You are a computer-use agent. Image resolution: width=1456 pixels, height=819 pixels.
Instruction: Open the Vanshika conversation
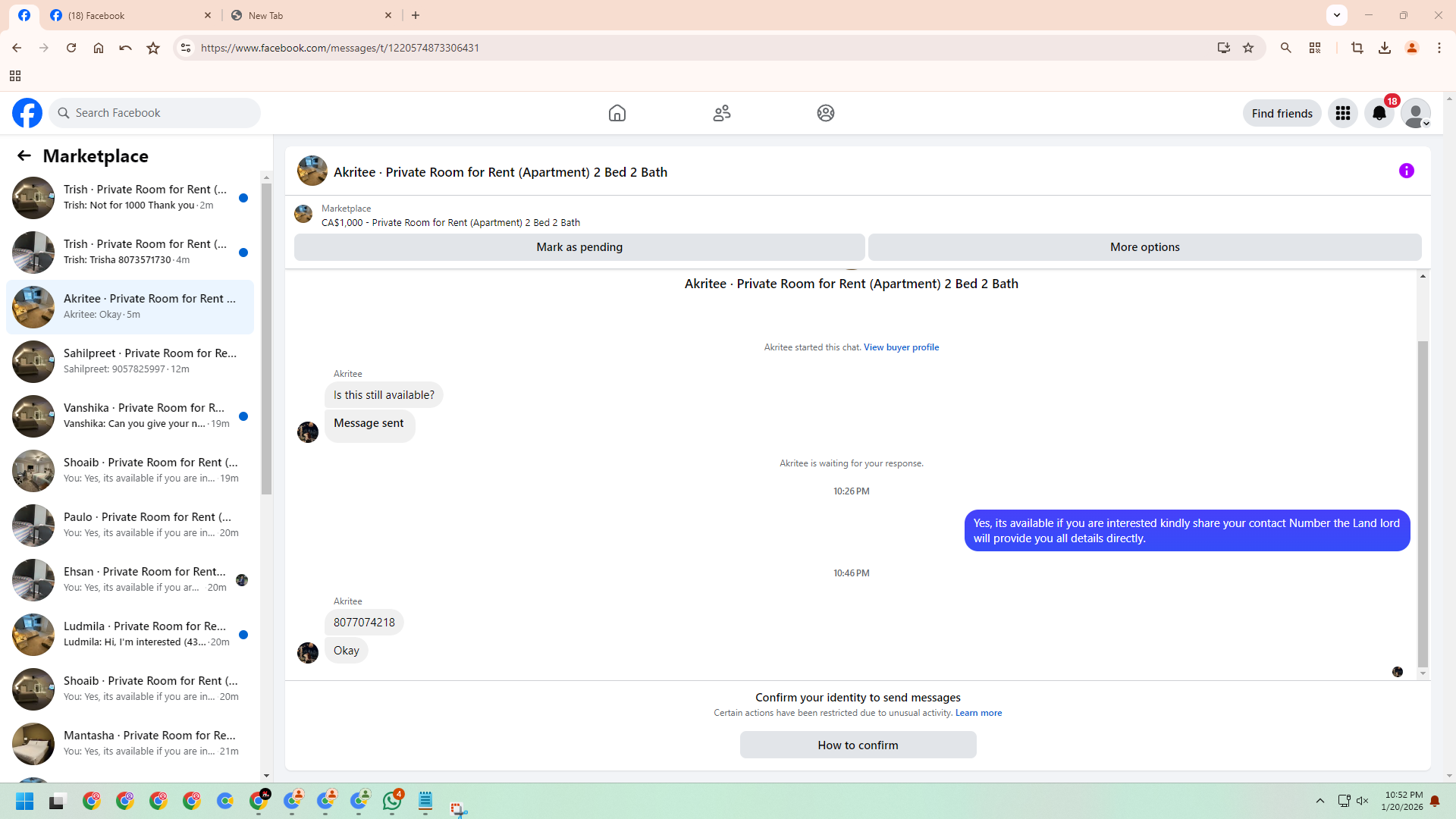click(x=130, y=416)
